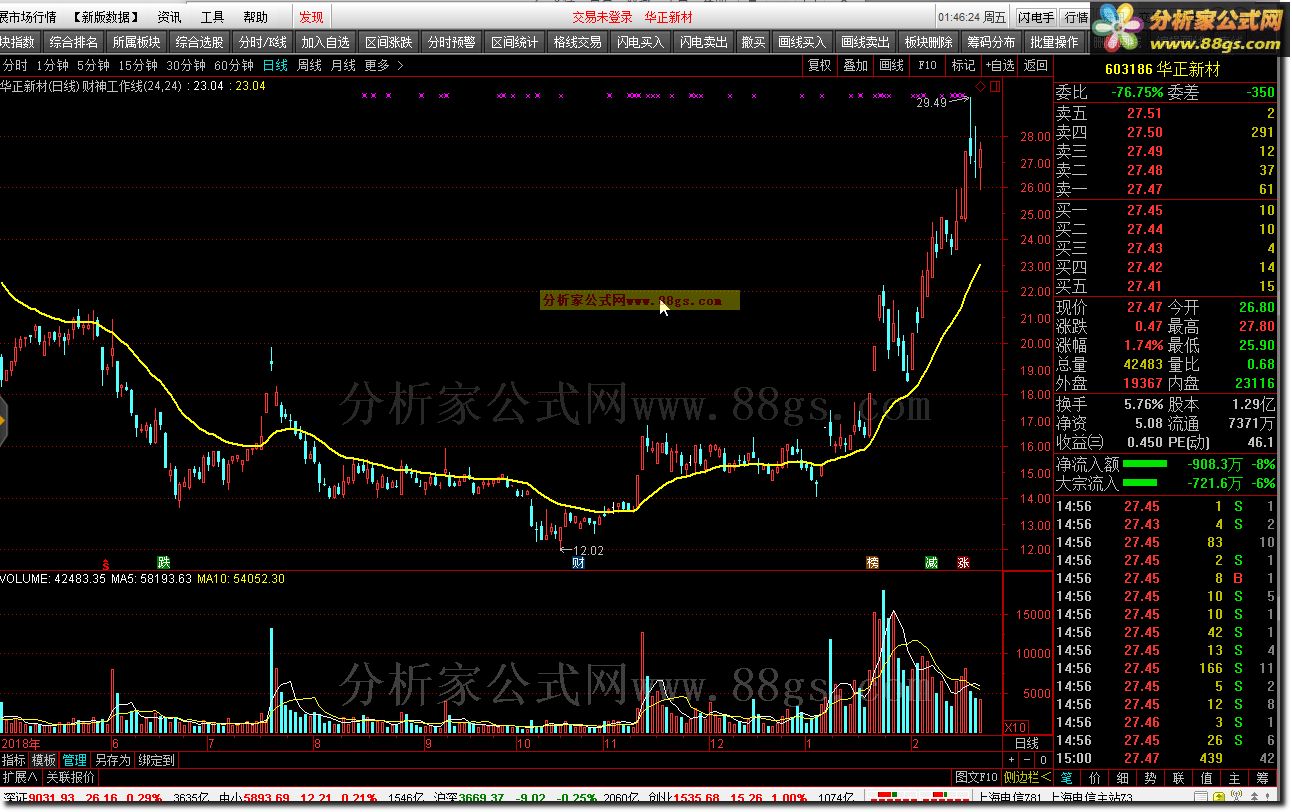Viewport: 1292px width, 812px height.
Task: Select the 5分钟 chart period
Action: pyautogui.click(x=93, y=65)
